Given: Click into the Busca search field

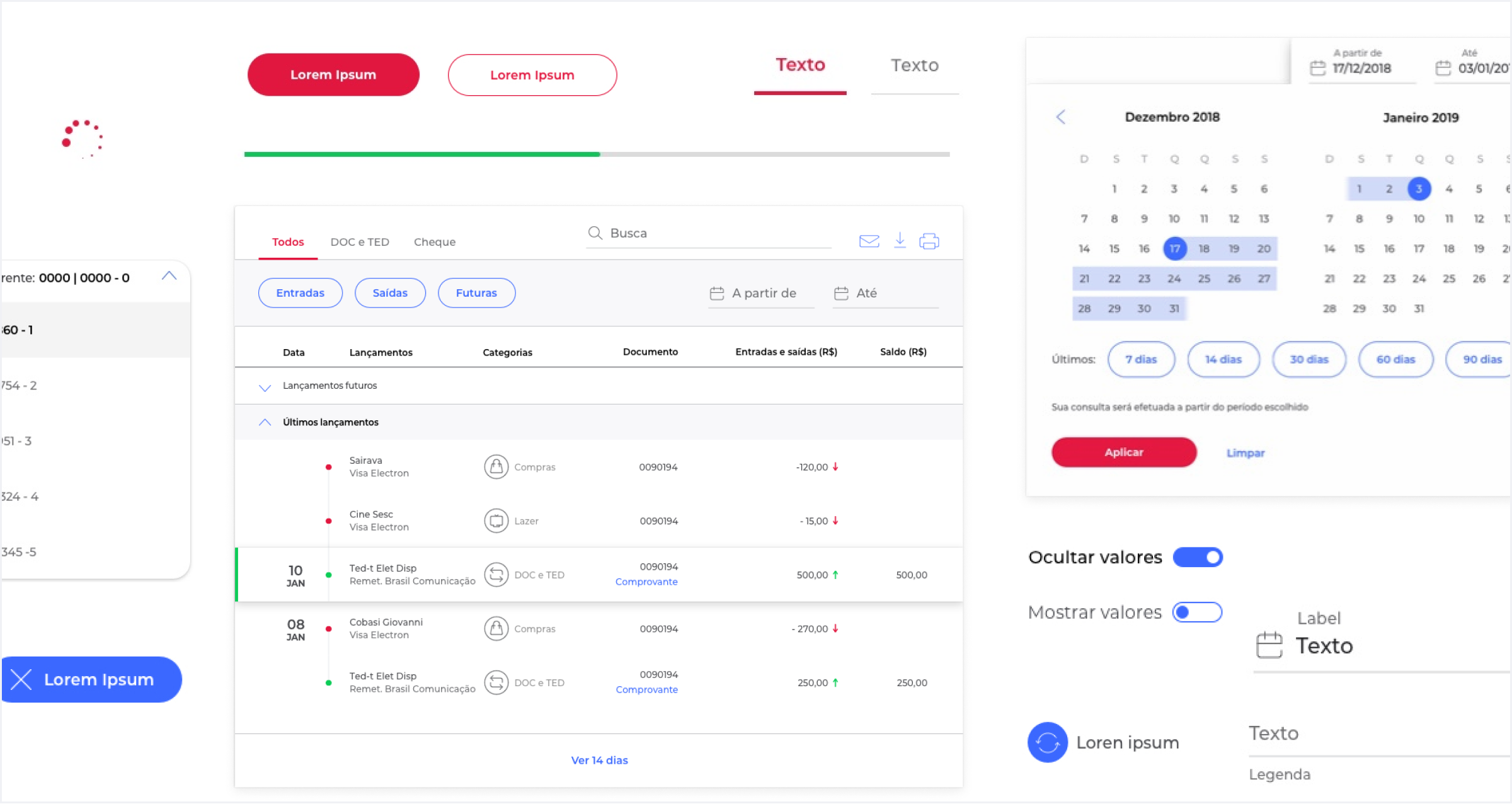Looking at the screenshot, I should [x=709, y=234].
